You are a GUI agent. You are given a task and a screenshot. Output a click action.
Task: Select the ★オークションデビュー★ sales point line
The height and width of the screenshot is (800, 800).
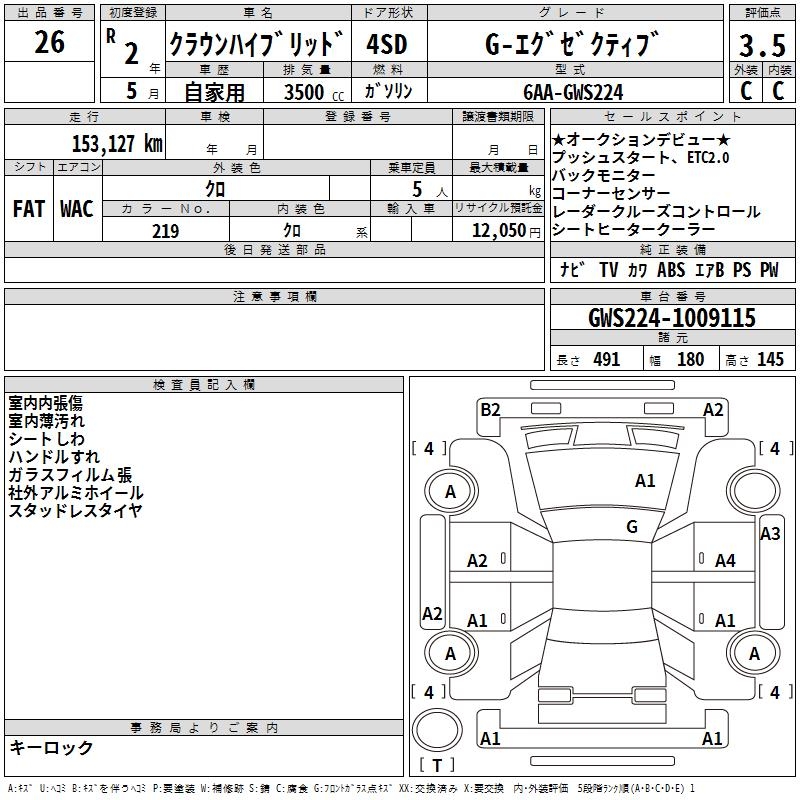(642, 139)
